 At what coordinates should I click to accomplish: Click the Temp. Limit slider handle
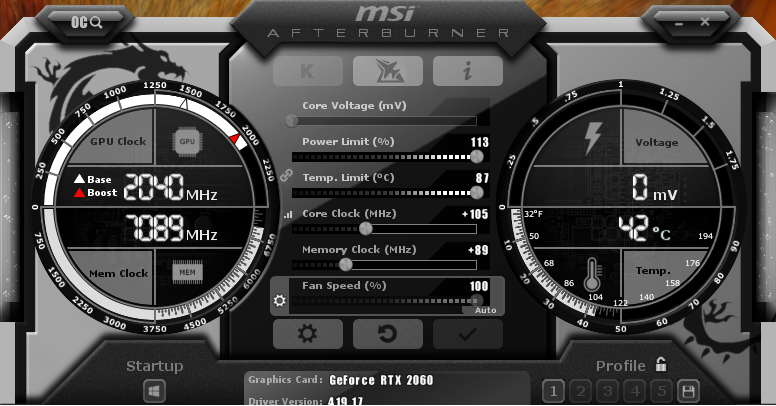477,193
